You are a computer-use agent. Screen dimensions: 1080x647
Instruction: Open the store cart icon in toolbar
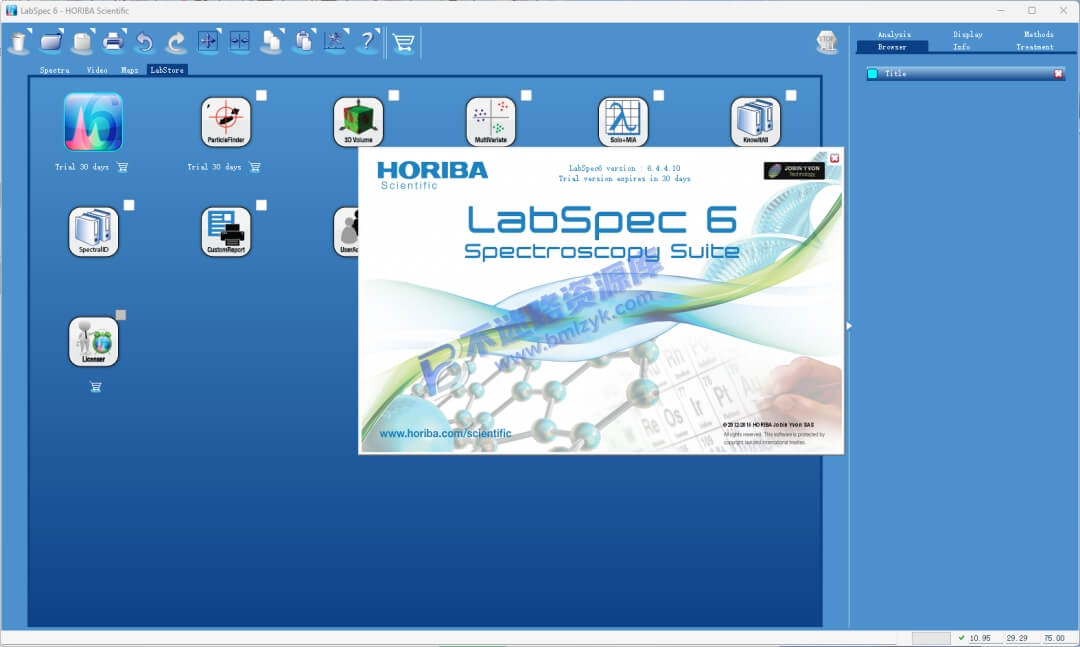(x=404, y=43)
